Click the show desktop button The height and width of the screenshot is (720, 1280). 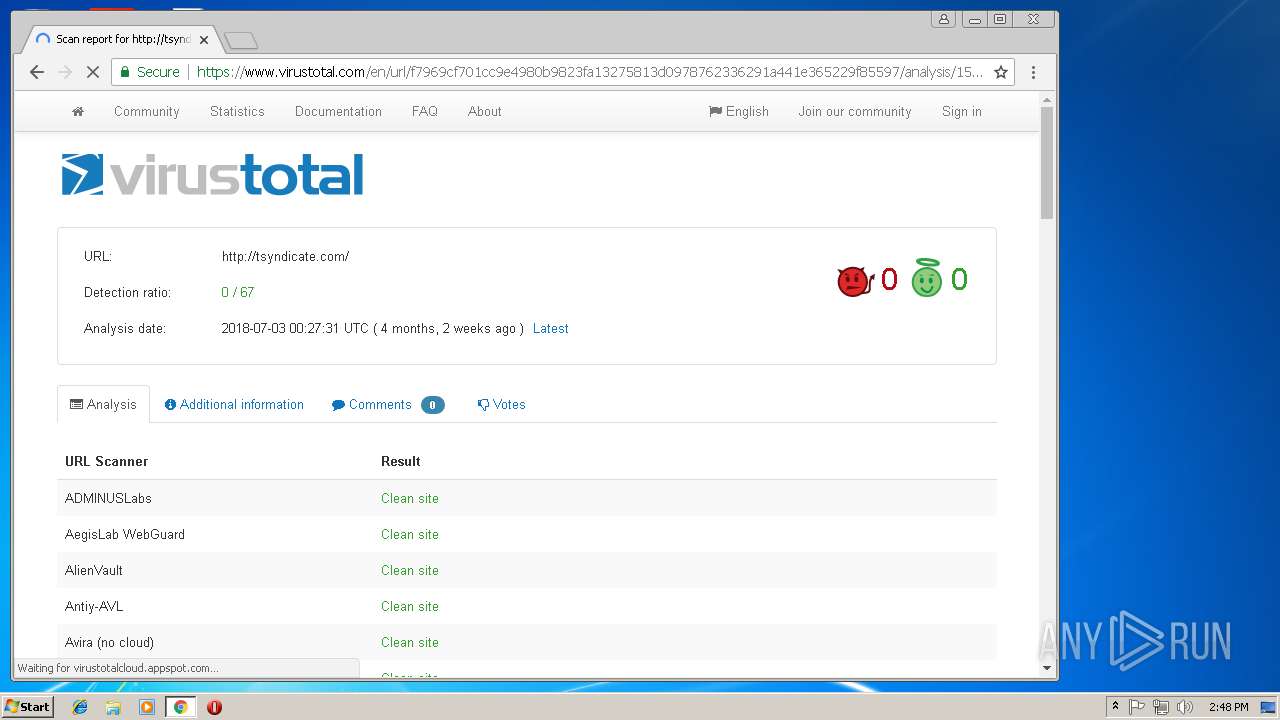tap(1268, 707)
